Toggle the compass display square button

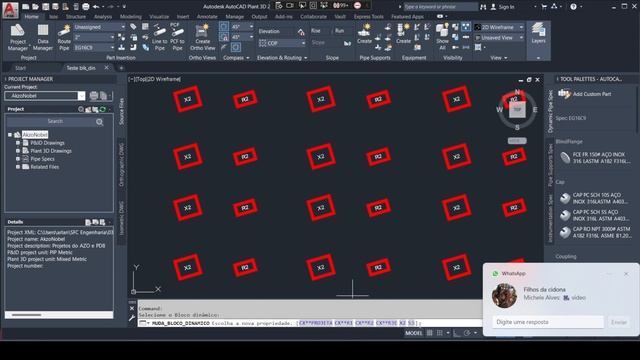pos(236,47)
